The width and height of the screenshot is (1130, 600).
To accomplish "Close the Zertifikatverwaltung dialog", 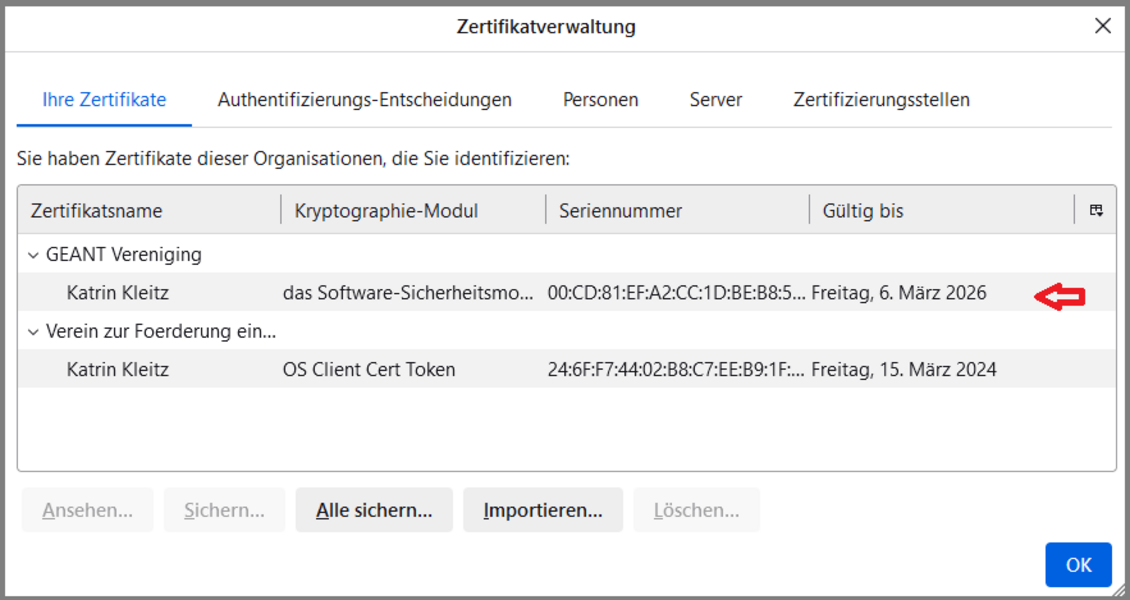I will click(x=1102, y=26).
